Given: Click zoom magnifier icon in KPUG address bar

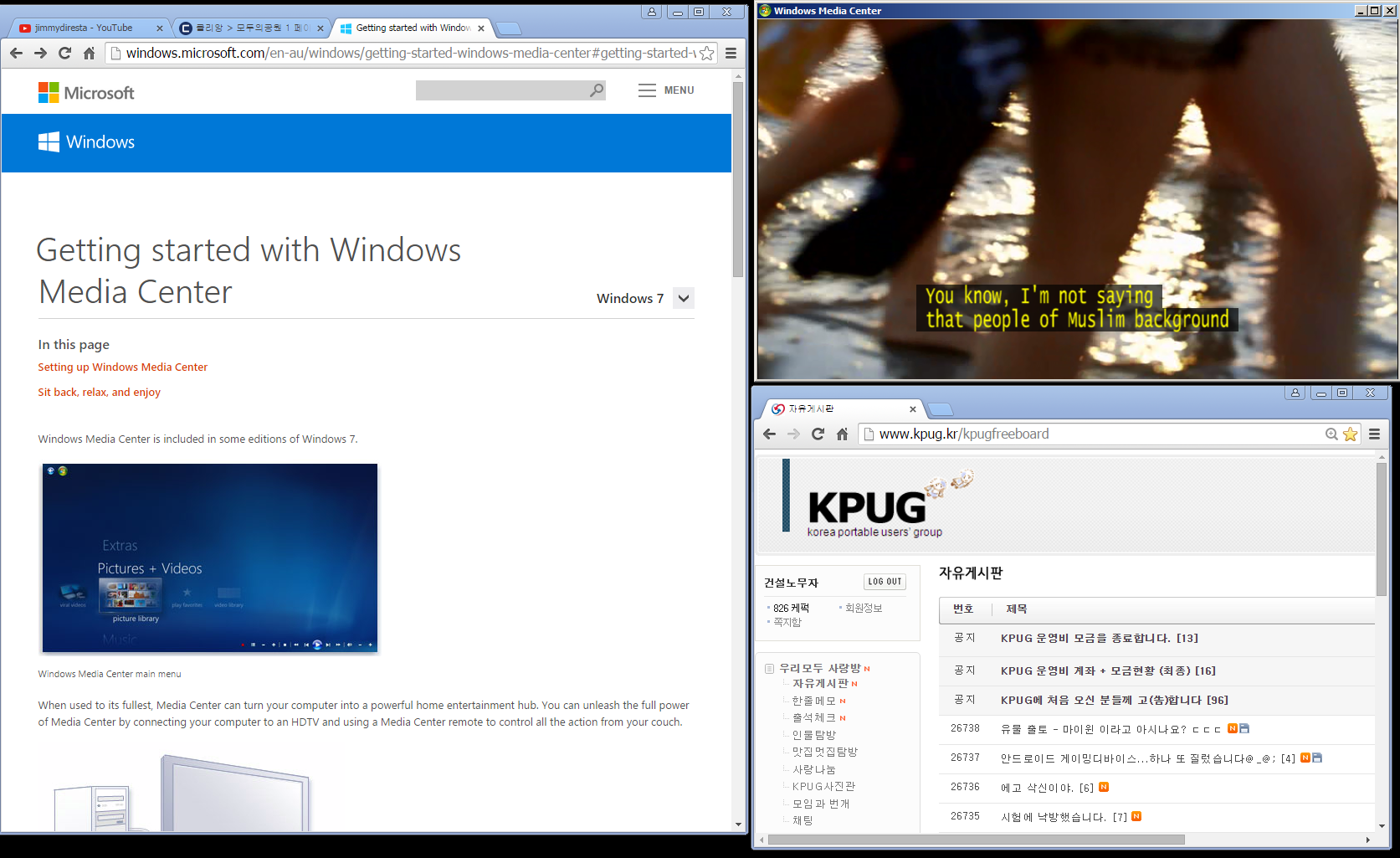Looking at the screenshot, I should tap(1331, 434).
